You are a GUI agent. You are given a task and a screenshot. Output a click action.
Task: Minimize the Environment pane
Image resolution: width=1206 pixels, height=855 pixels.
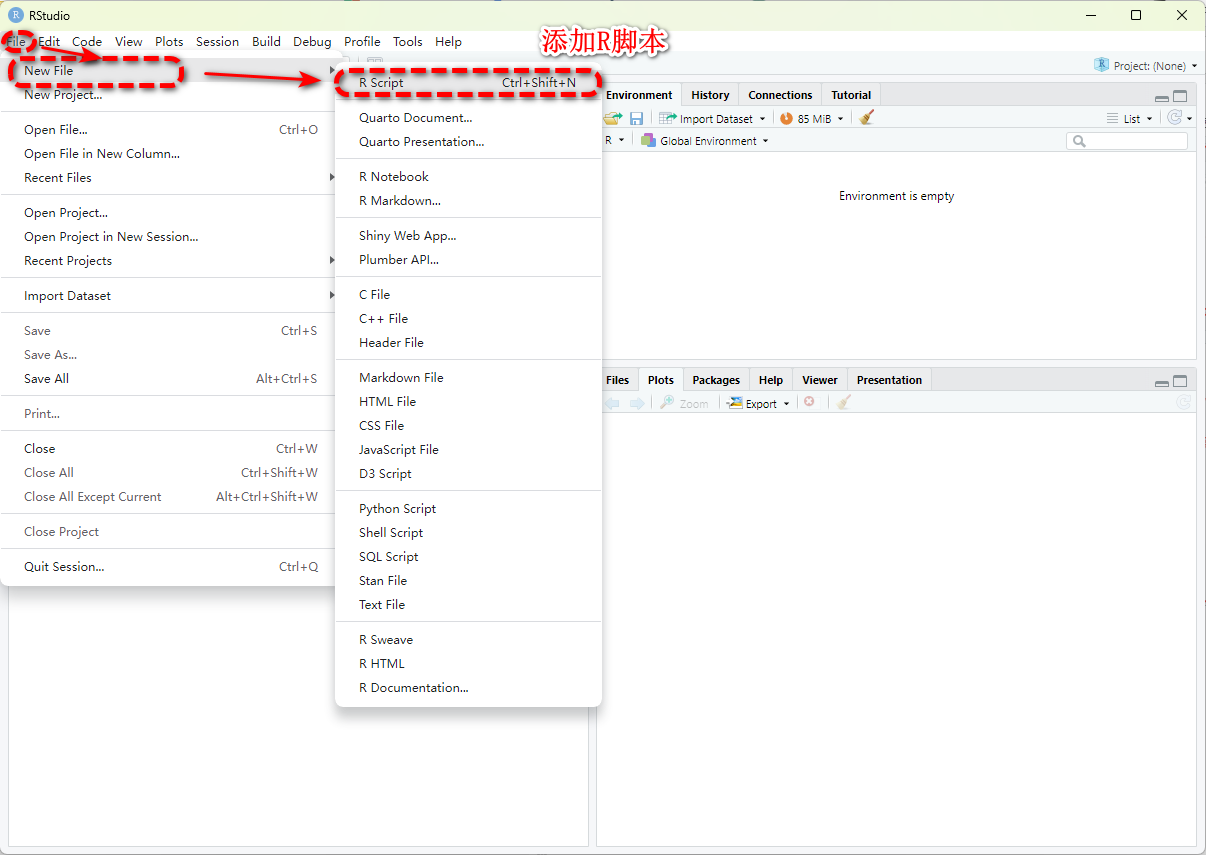(x=1161, y=98)
